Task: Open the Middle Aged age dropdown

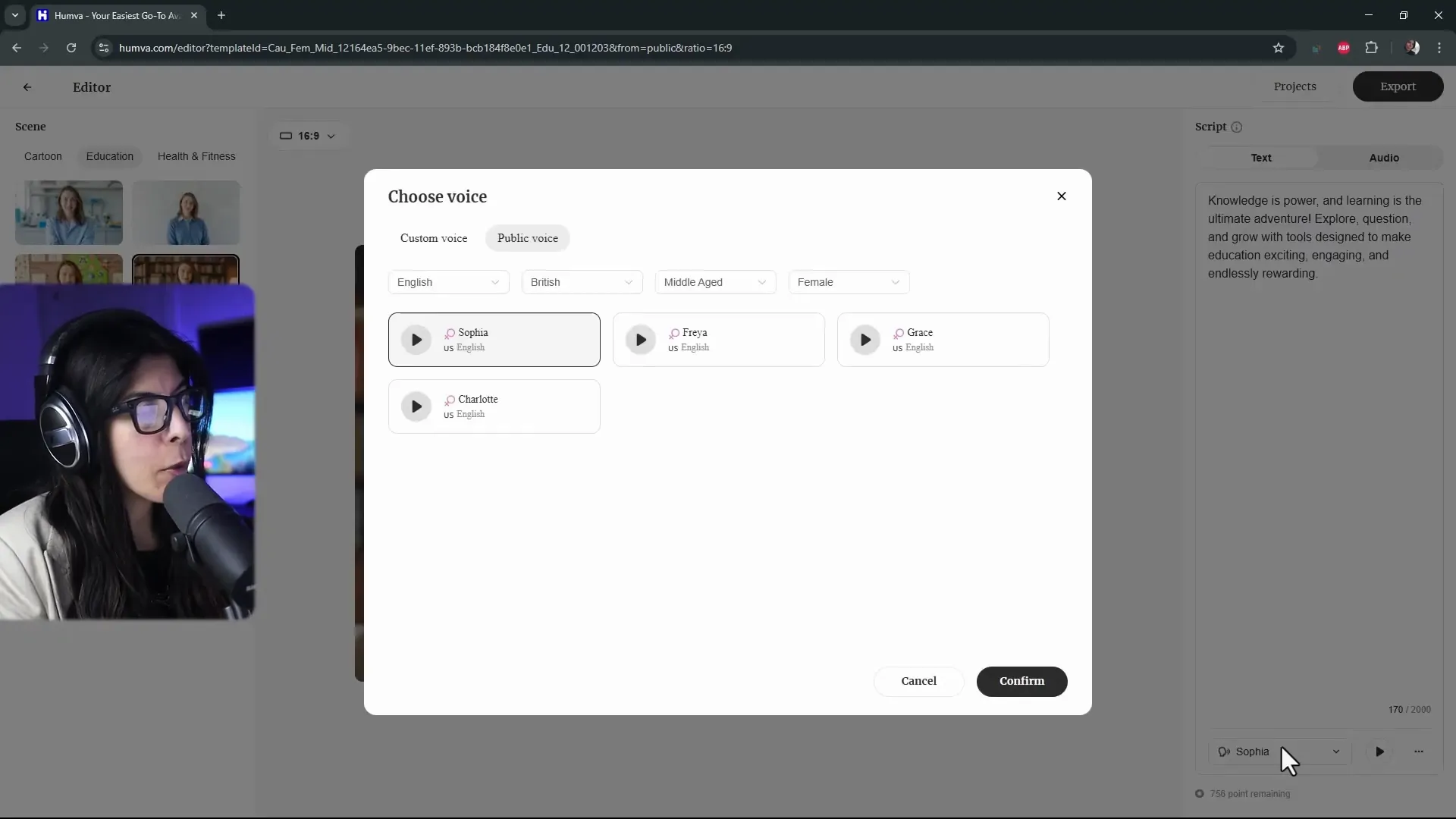Action: (x=716, y=282)
